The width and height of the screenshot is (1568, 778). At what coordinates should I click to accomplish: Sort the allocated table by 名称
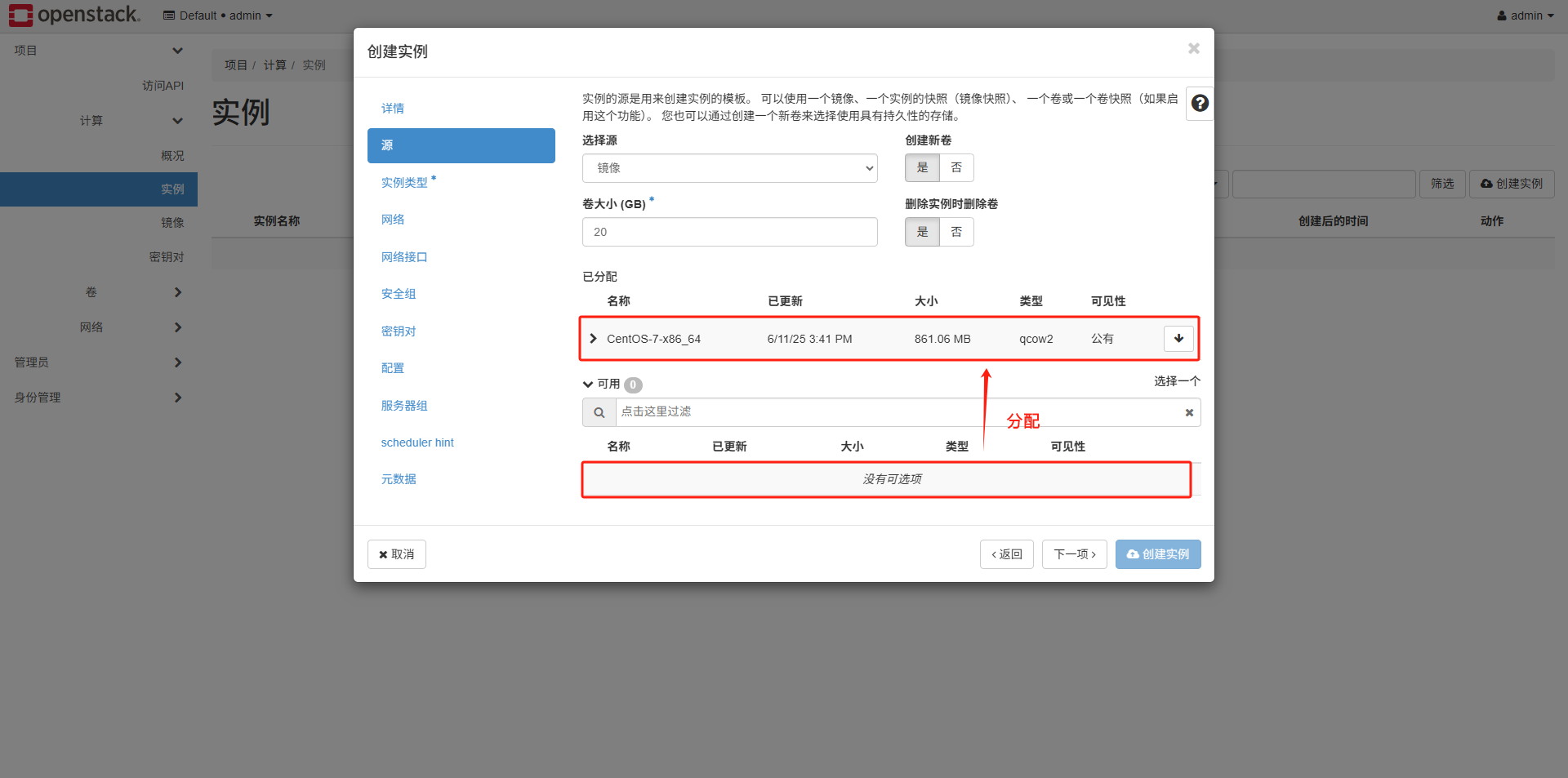[x=618, y=301]
